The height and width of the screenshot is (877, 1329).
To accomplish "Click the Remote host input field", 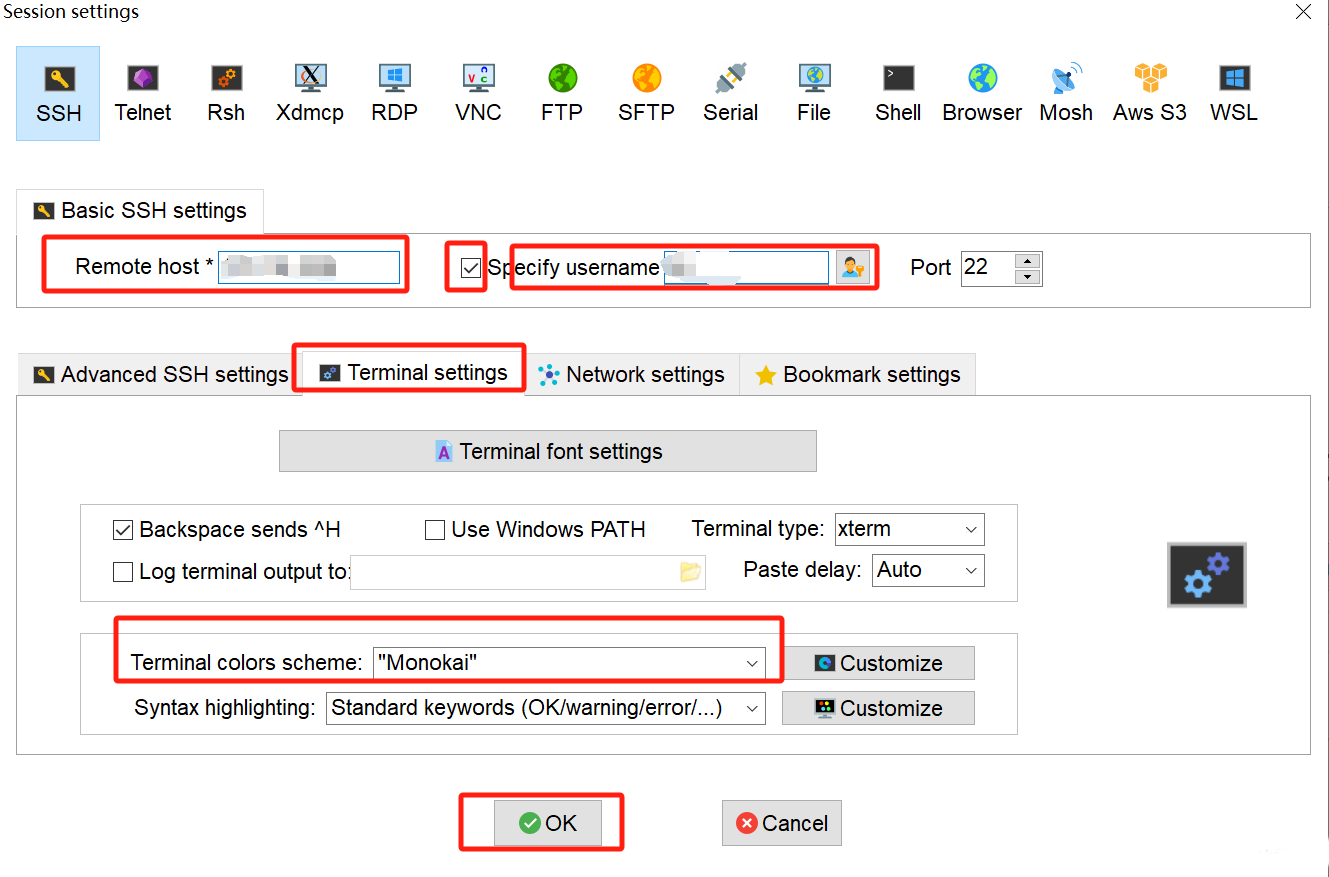I will [309, 267].
